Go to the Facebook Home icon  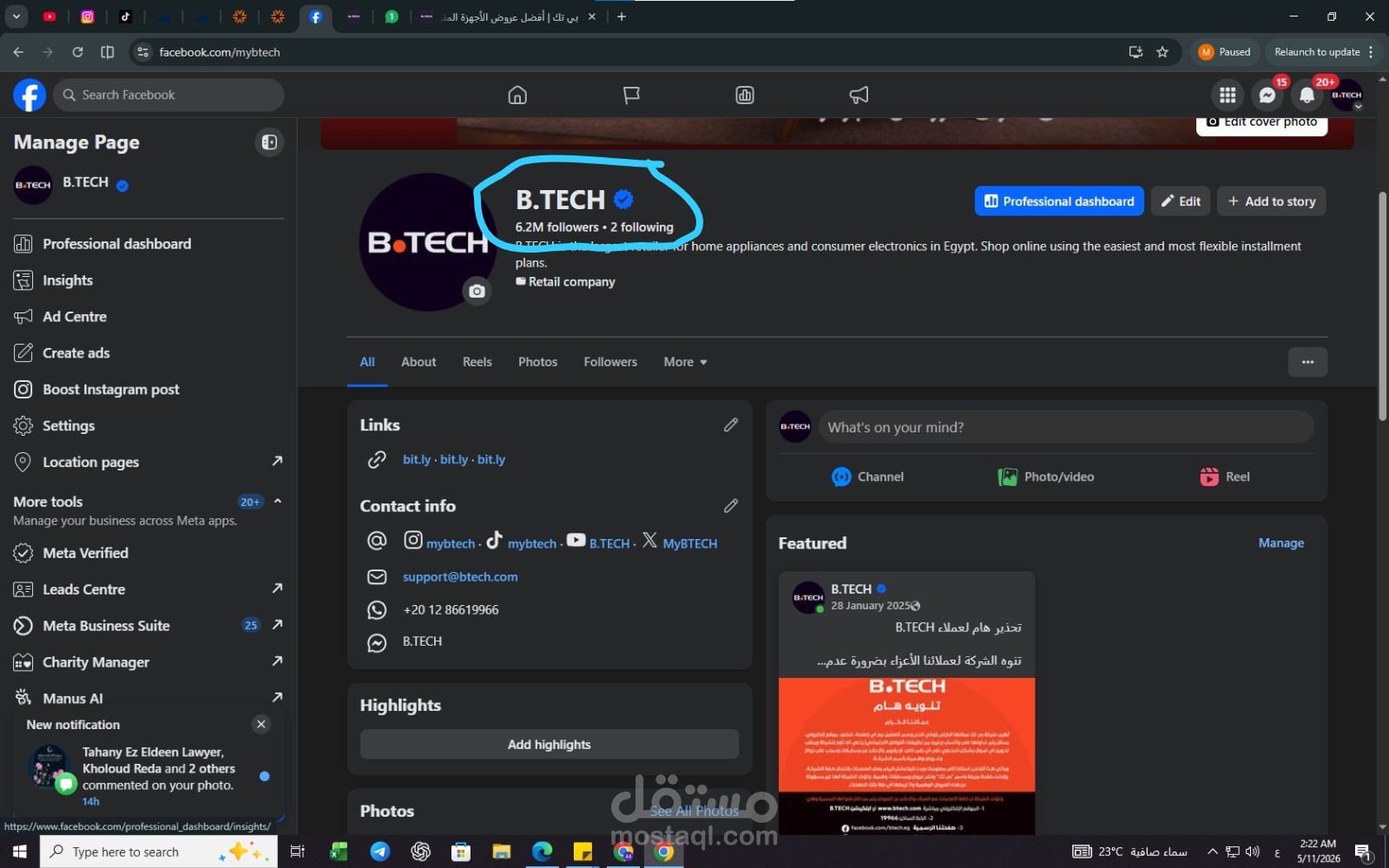point(517,95)
